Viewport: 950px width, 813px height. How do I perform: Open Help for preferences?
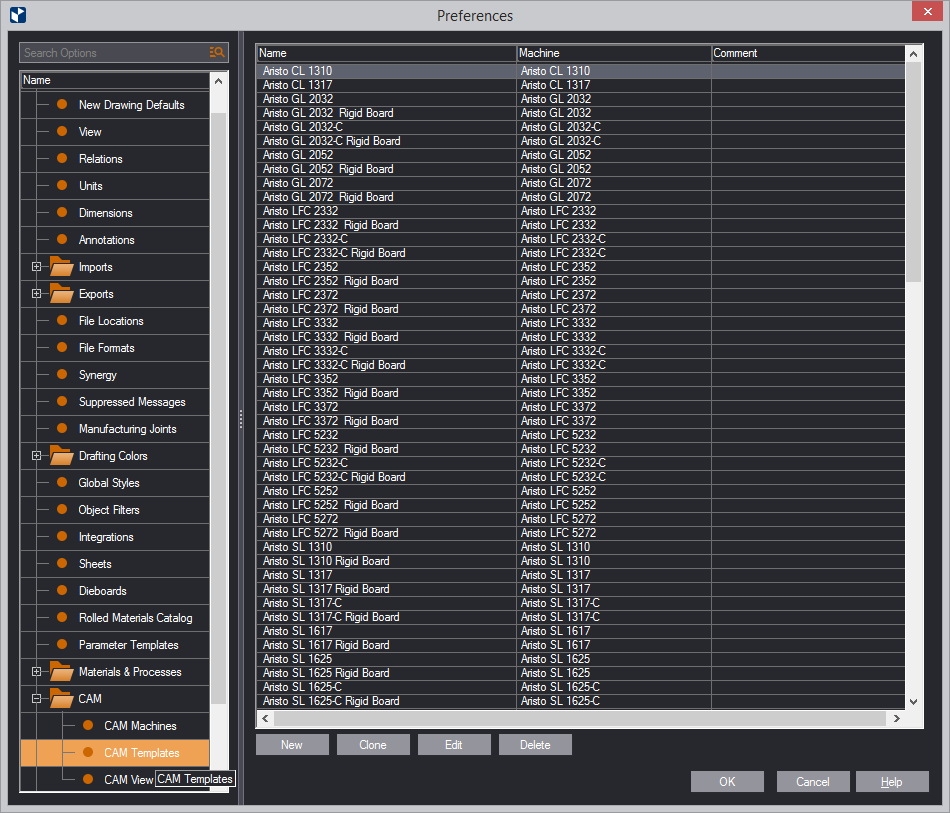coord(892,781)
